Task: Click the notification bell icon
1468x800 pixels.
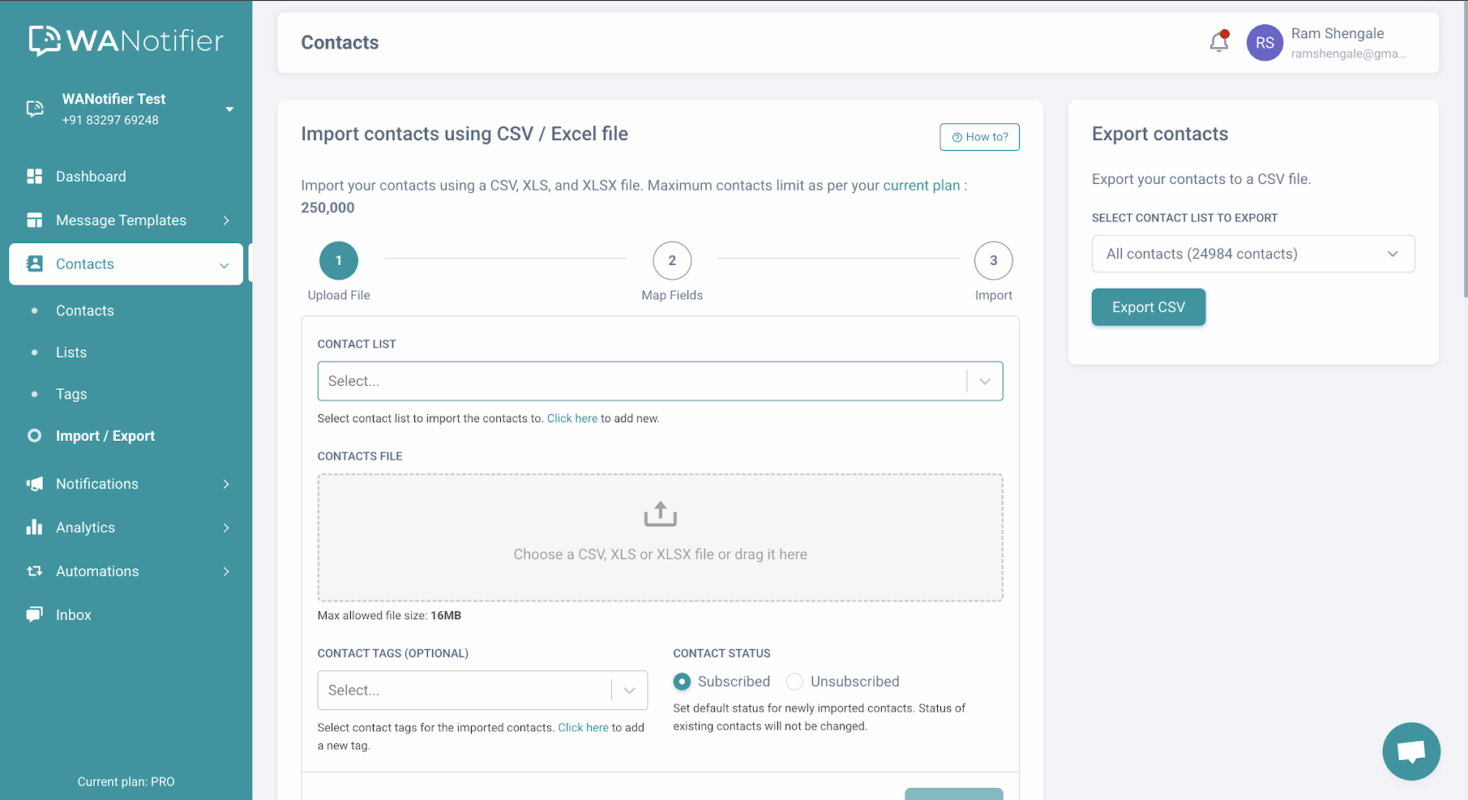Action: tap(1218, 42)
